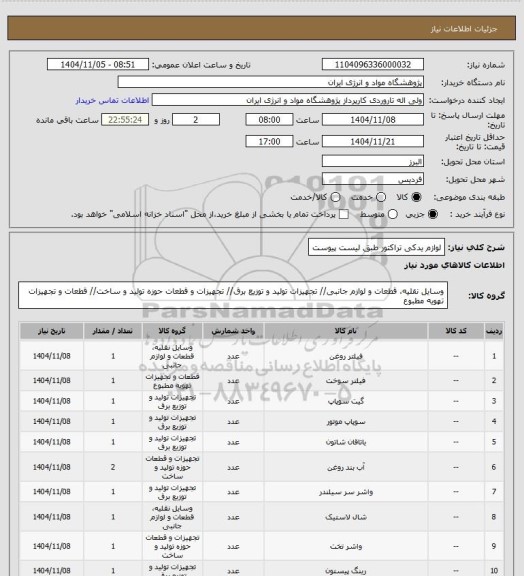Screen dimensions: 524x576
Task: Click the کد کالا column header
Action: [x=456, y=331]
